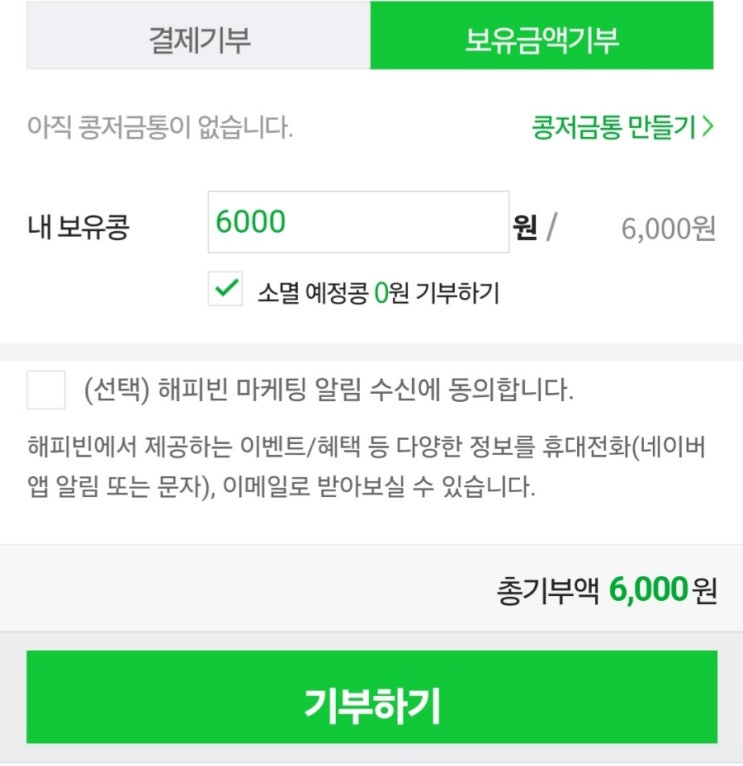Screen dimensions: 743x766
Task: Select the 보유금액기부 tab
Action: click(541, 40)
